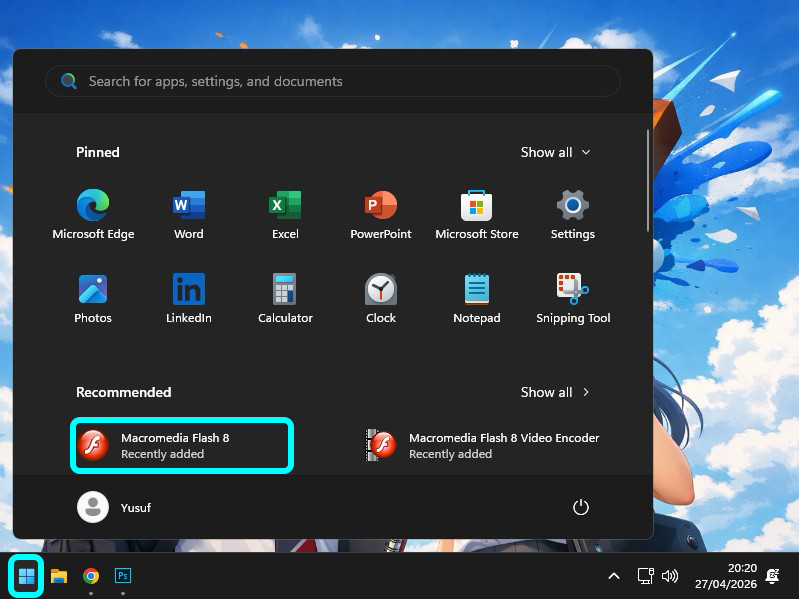Expand pinned apps with Show all
799x599 pixels.
(x=555, y=152)
